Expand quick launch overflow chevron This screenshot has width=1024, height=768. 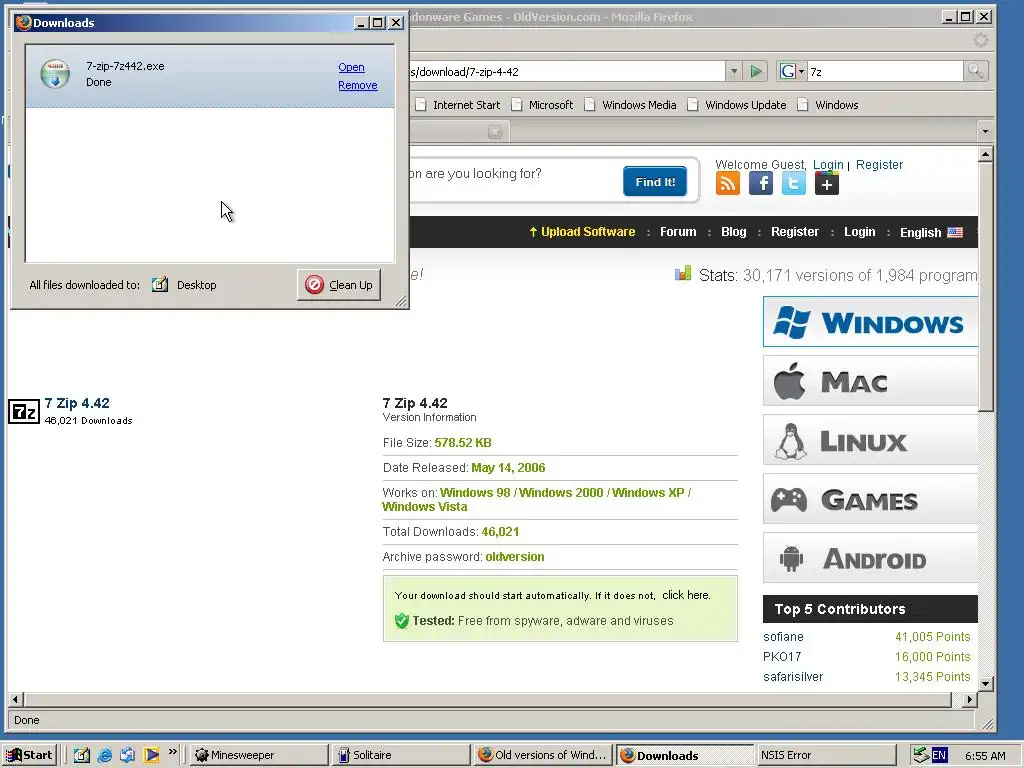[172, 752]
